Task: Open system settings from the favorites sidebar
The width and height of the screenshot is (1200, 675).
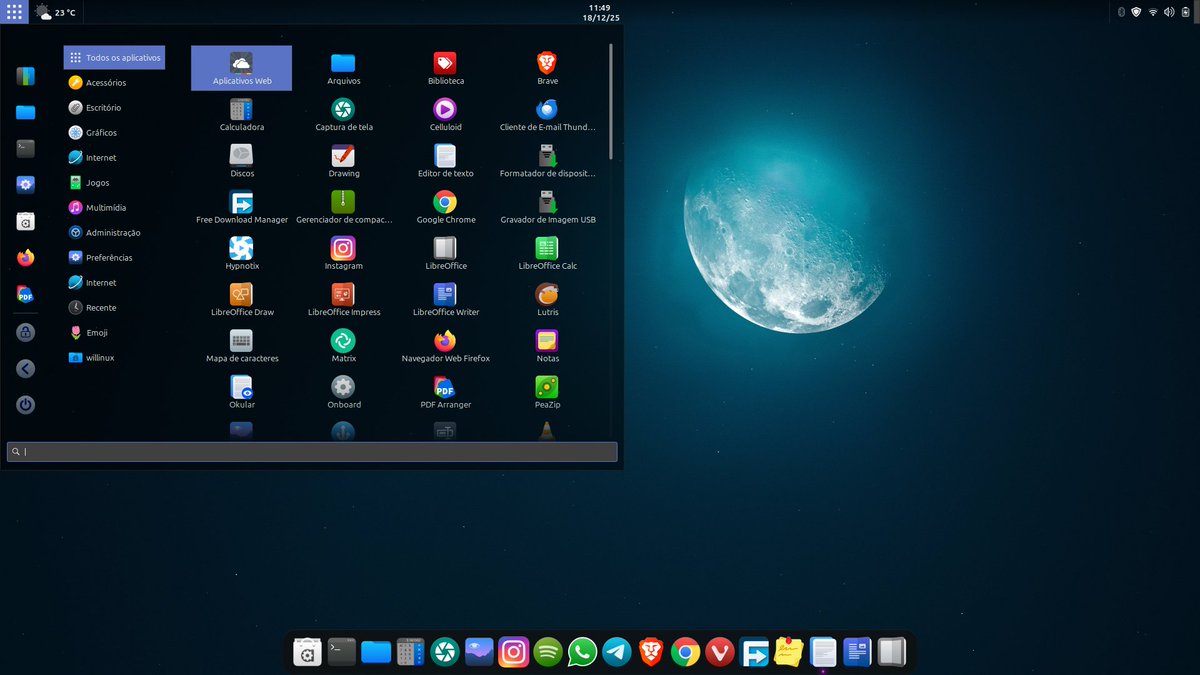Action: [x=26, y=185]
